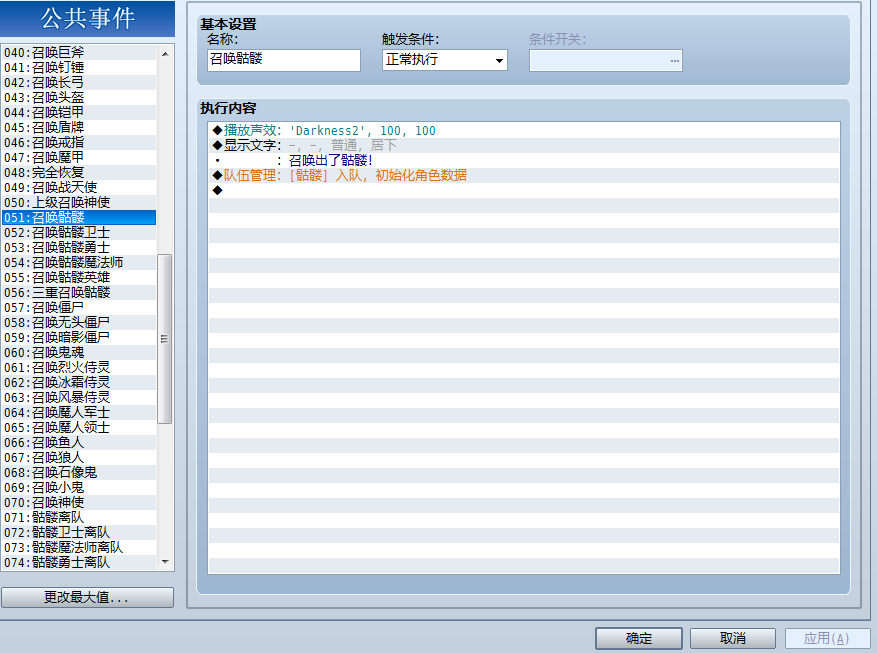Select the text line 召唤出了骷髅!
Screen dimensions: 877x653
tap(524, 160)
